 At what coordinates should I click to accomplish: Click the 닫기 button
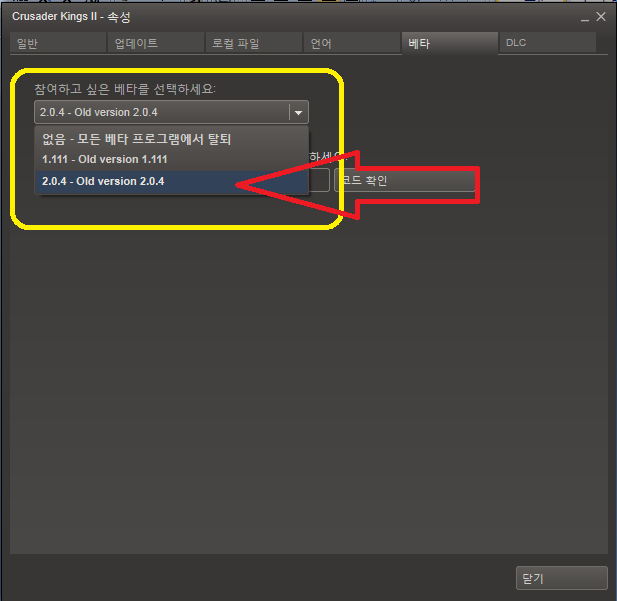562,578
